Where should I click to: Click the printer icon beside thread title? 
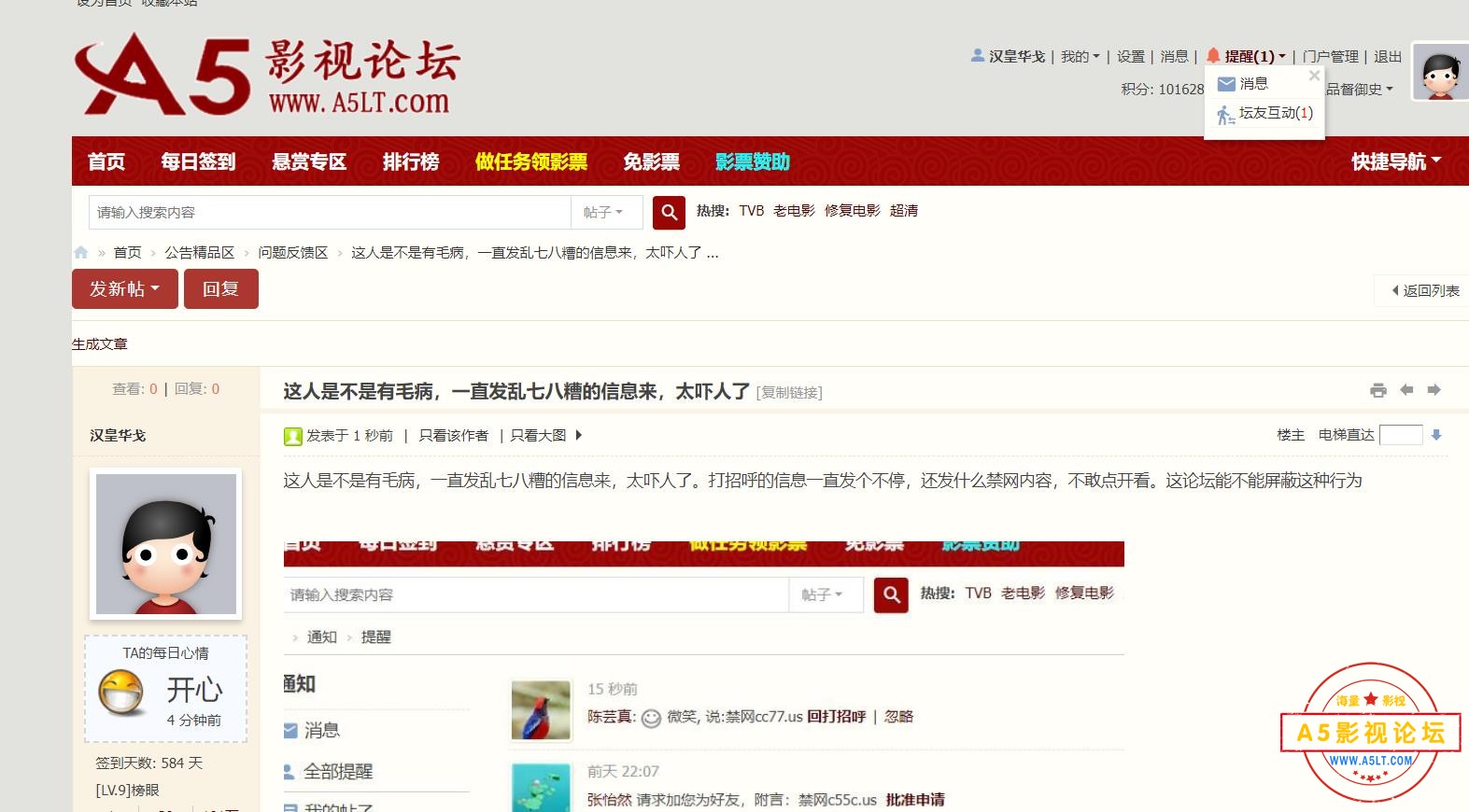1378,390
